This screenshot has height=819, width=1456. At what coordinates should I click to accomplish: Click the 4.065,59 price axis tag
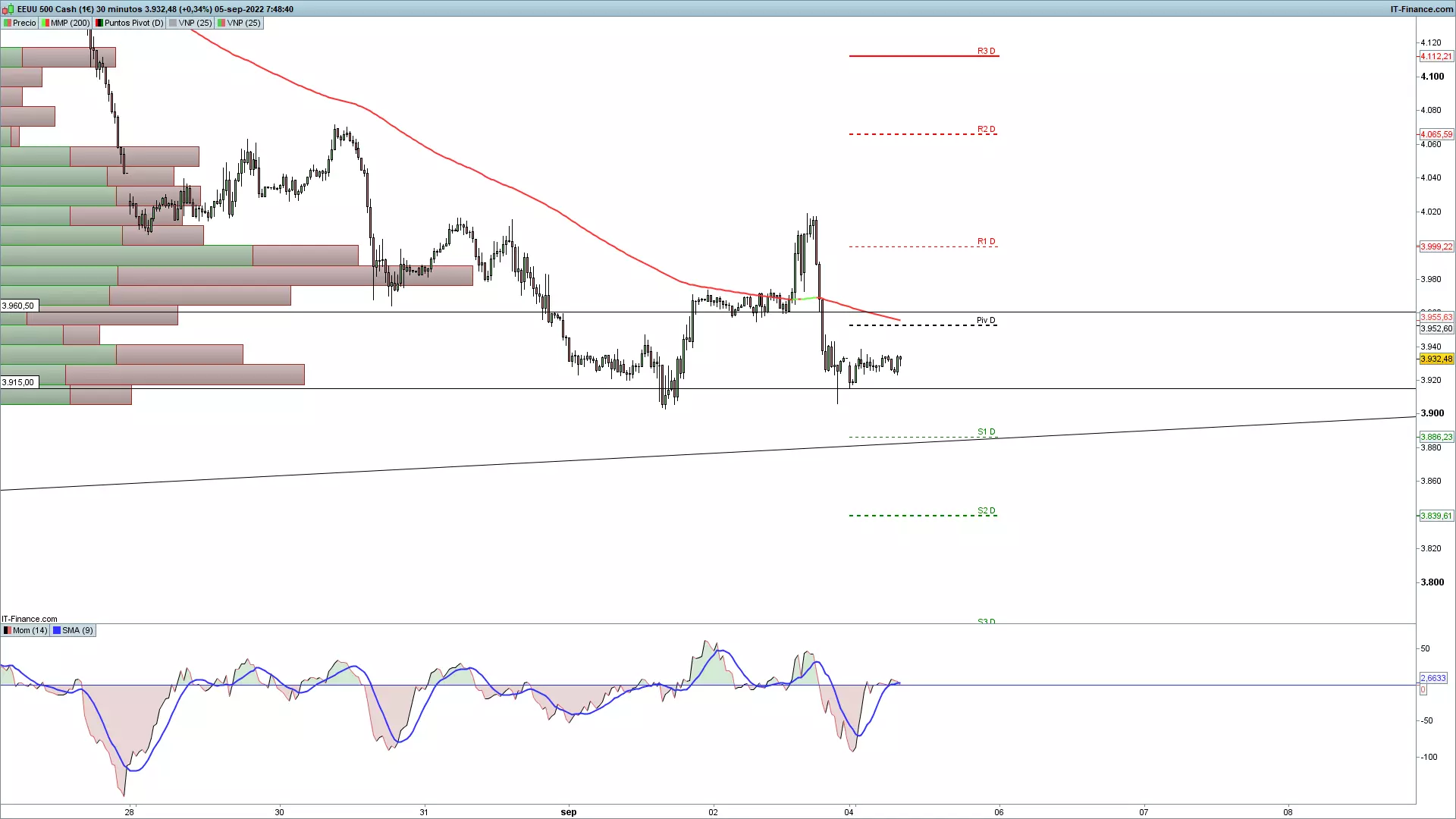pyautogui.click(x=1436, y=134)
